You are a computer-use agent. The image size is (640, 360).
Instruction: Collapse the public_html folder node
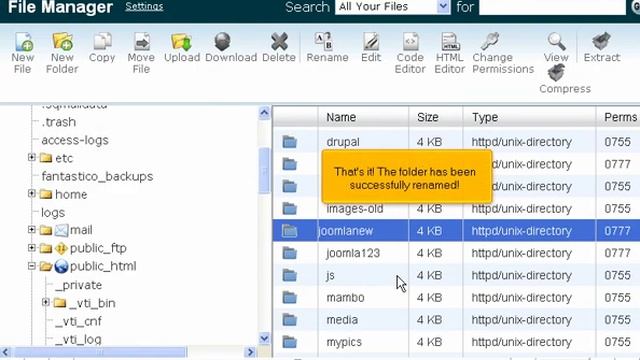pyautogui.click(x=31, y=266)
